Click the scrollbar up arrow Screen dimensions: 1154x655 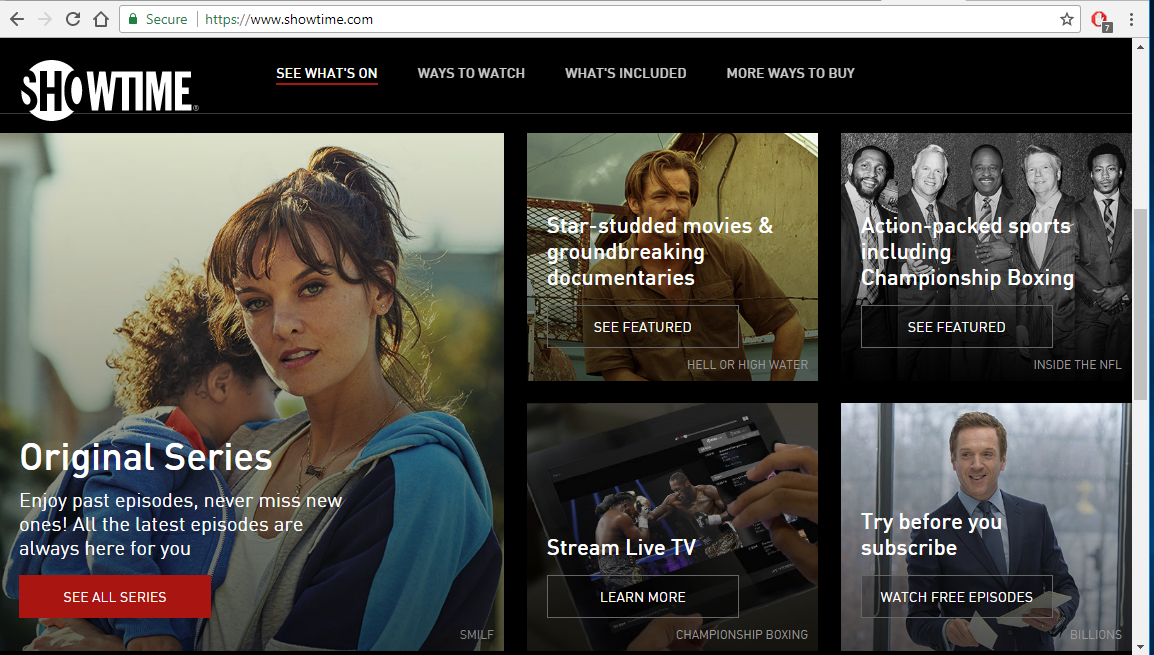tap(1141, 46)
